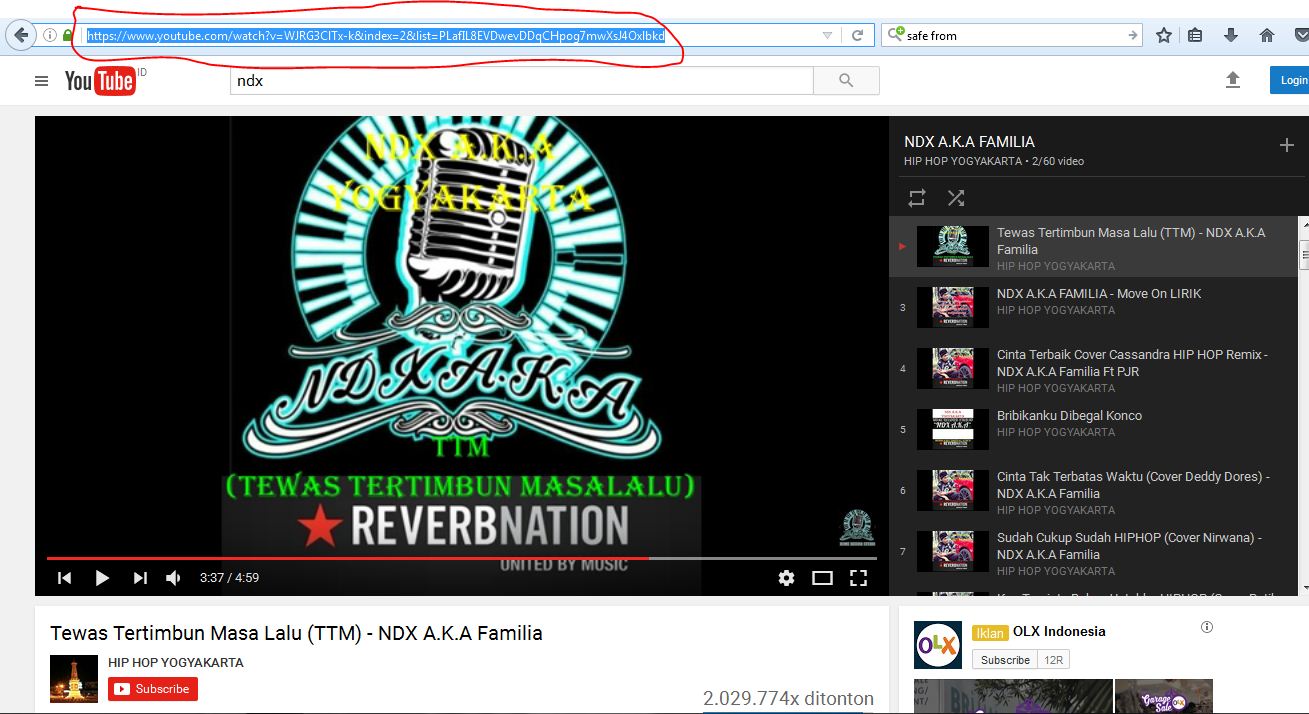Click YouTube magnifier search button
Screen dimensions: 1309x714
tap(846, 81)
